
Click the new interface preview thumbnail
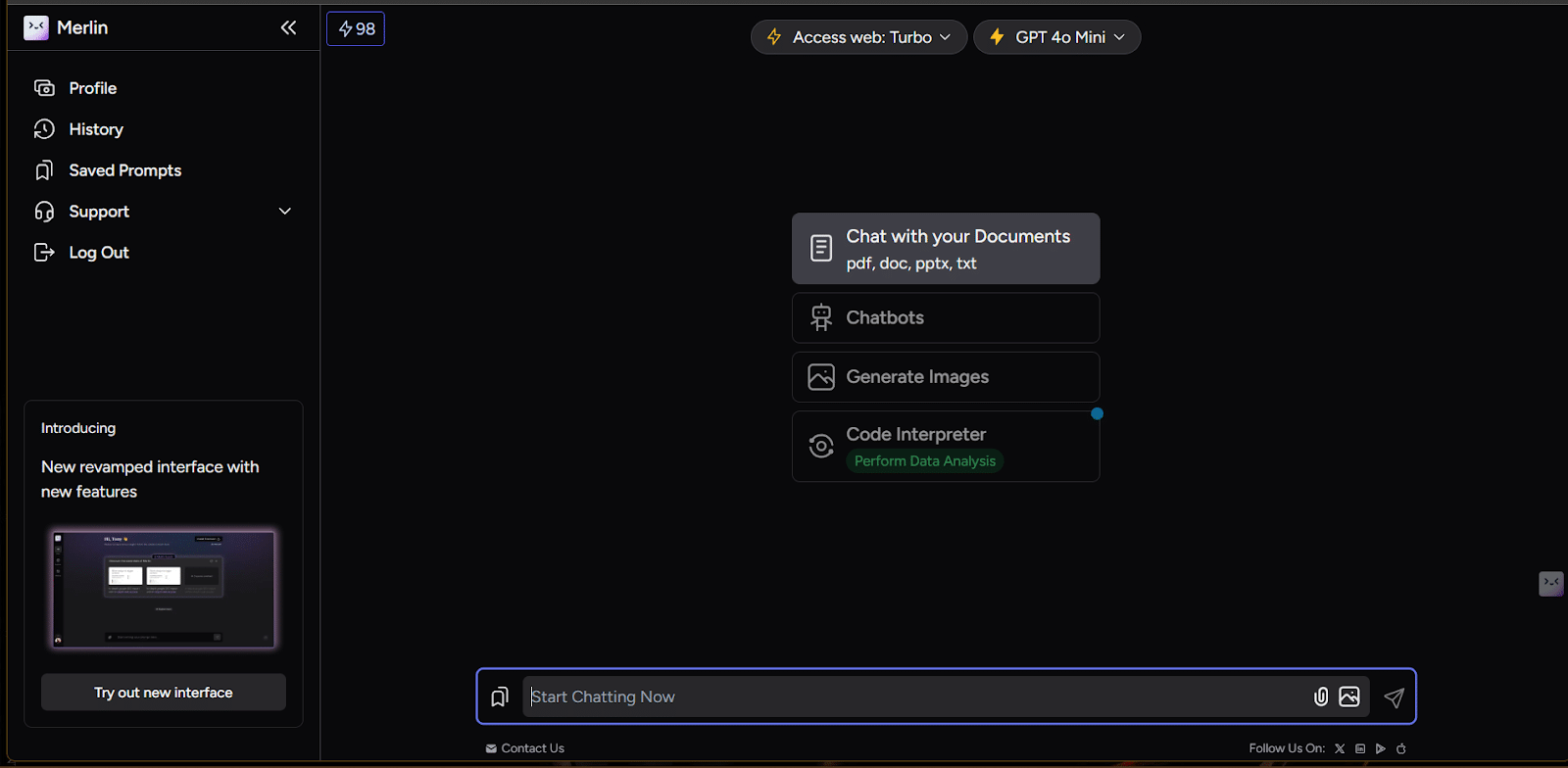tap(164, 590)
